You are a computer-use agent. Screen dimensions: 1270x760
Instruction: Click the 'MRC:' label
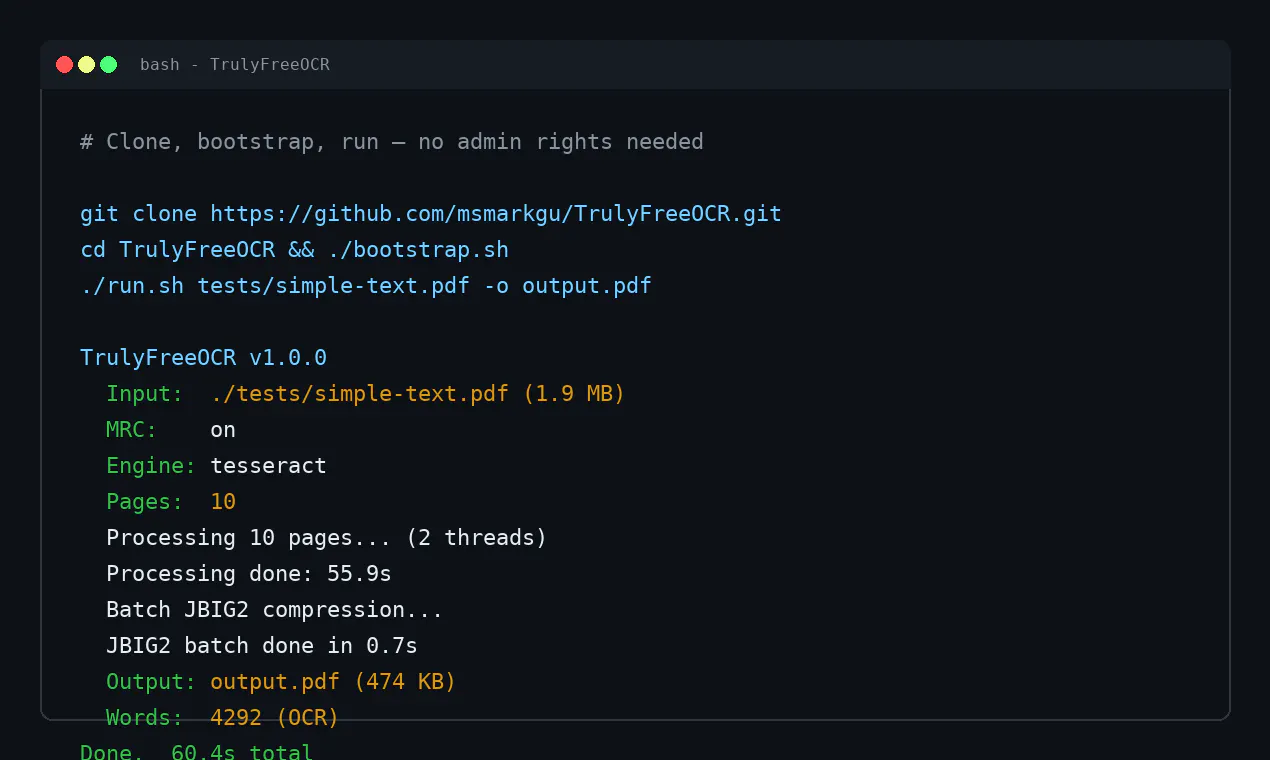[x=132, y=430]
